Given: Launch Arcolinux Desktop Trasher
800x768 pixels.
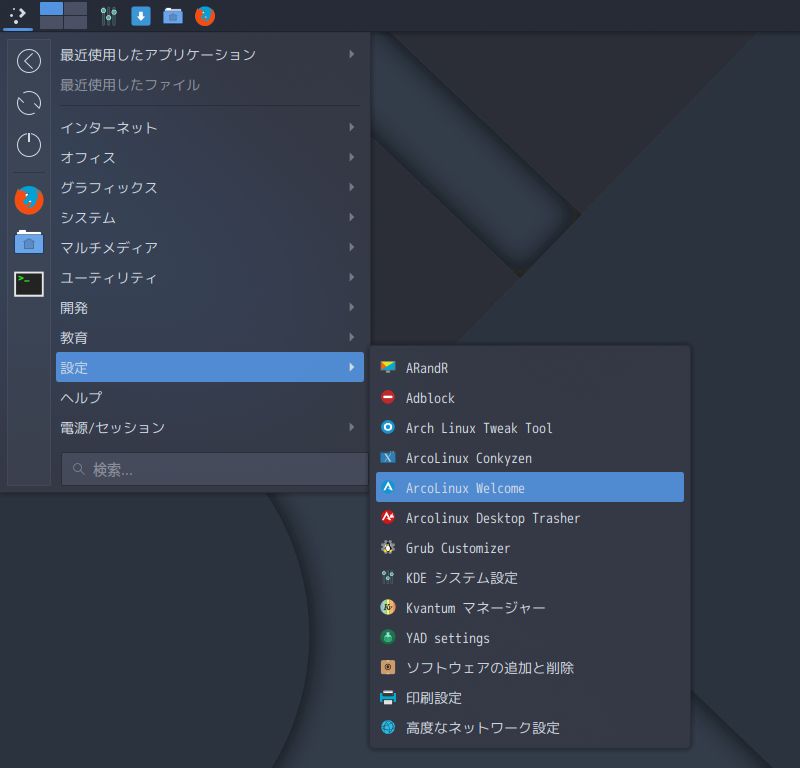Looking at the screenshot, I should [x=530, y=517].
